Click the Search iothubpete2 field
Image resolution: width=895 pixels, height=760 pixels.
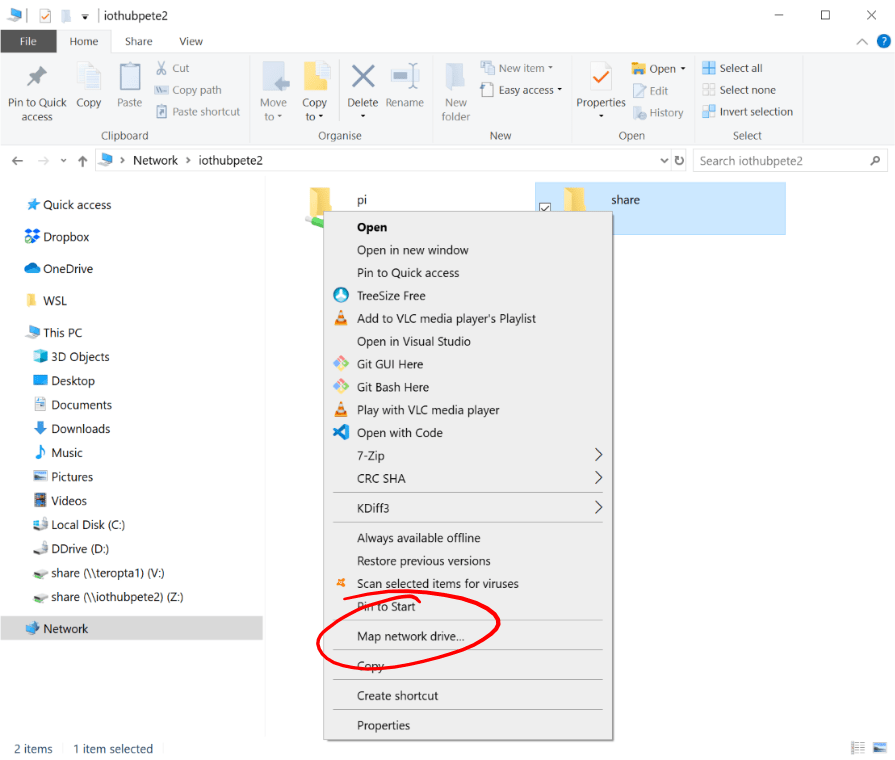click(x=790, y=161)
